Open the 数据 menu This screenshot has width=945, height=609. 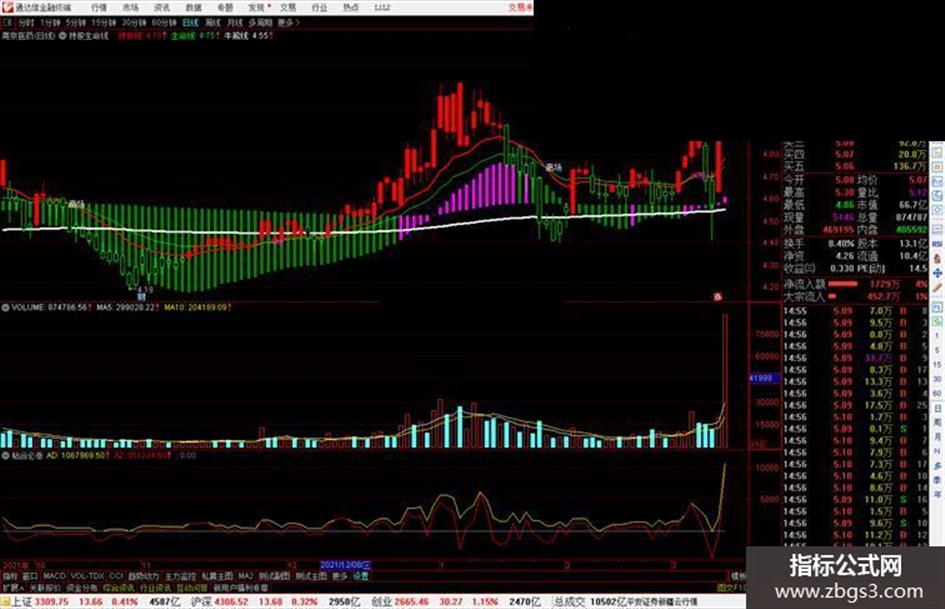tap(193, 7)
